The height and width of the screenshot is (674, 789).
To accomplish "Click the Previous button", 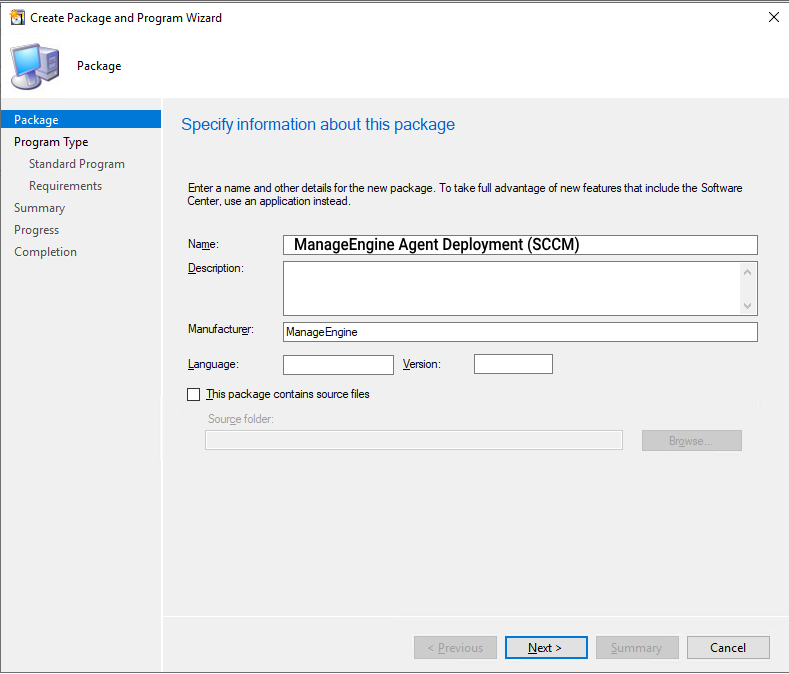I will [455, 648].
